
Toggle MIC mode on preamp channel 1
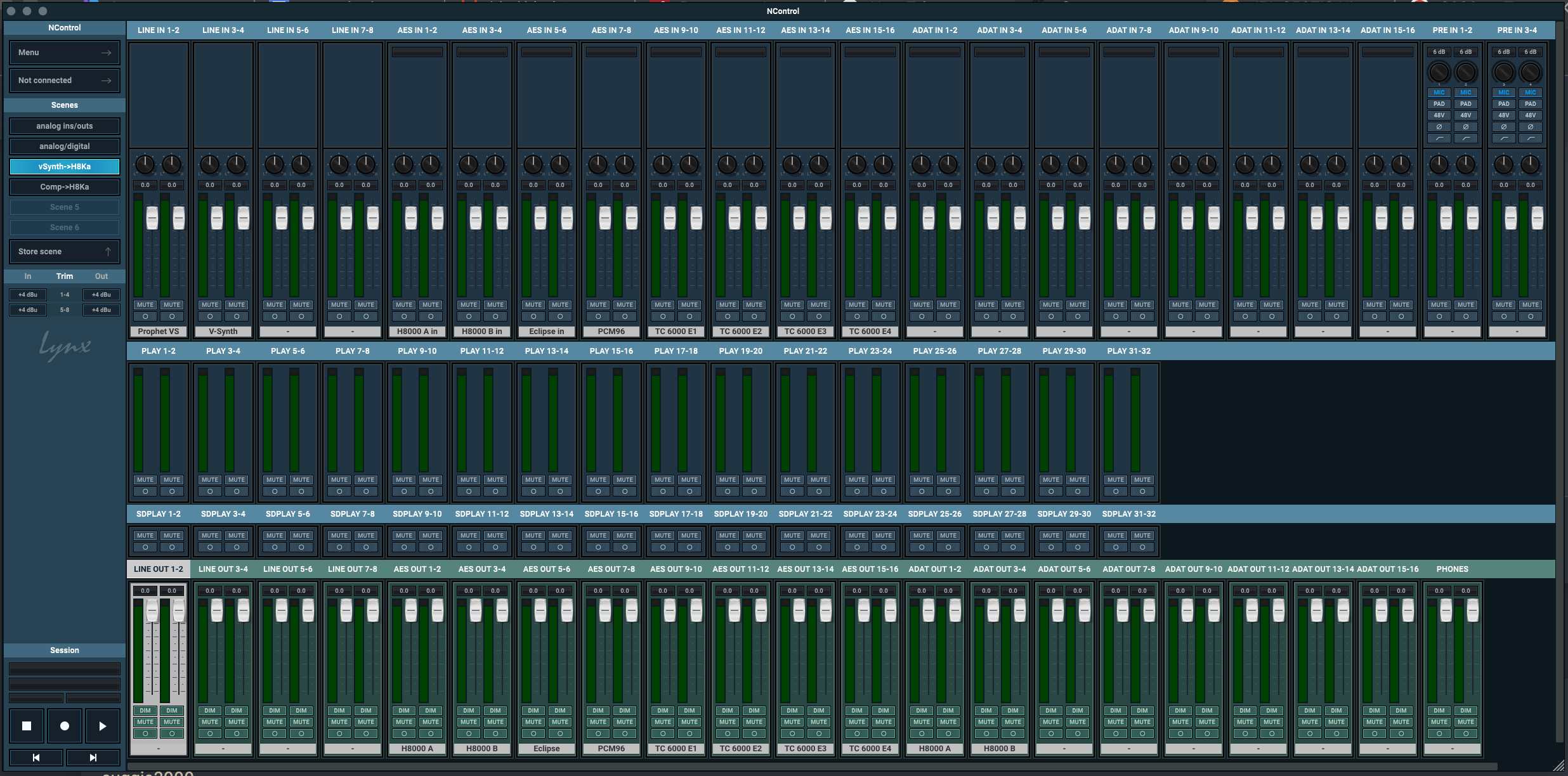click(x=1439, y=93)
